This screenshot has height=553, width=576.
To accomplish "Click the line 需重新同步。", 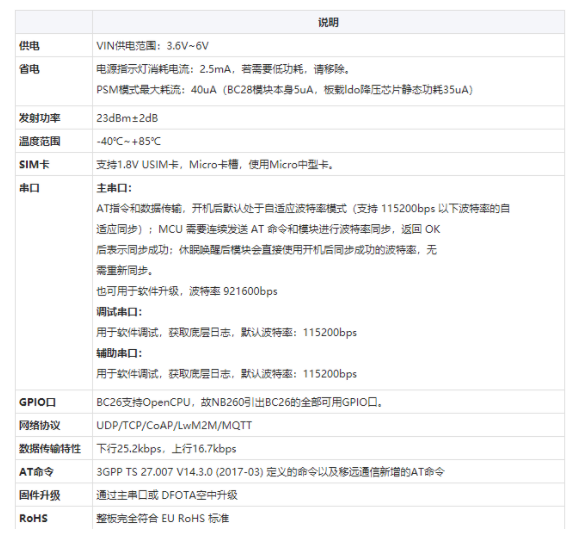I will coord(125,270).
